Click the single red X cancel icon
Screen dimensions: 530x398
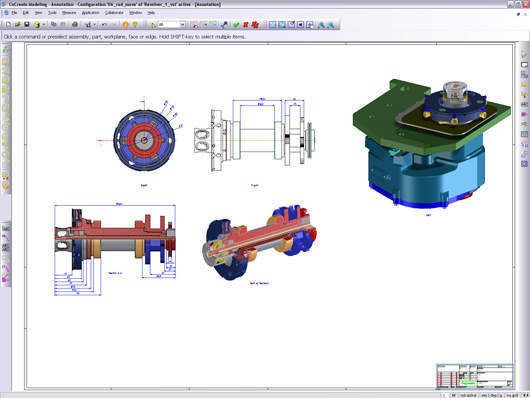coord(246,25)
